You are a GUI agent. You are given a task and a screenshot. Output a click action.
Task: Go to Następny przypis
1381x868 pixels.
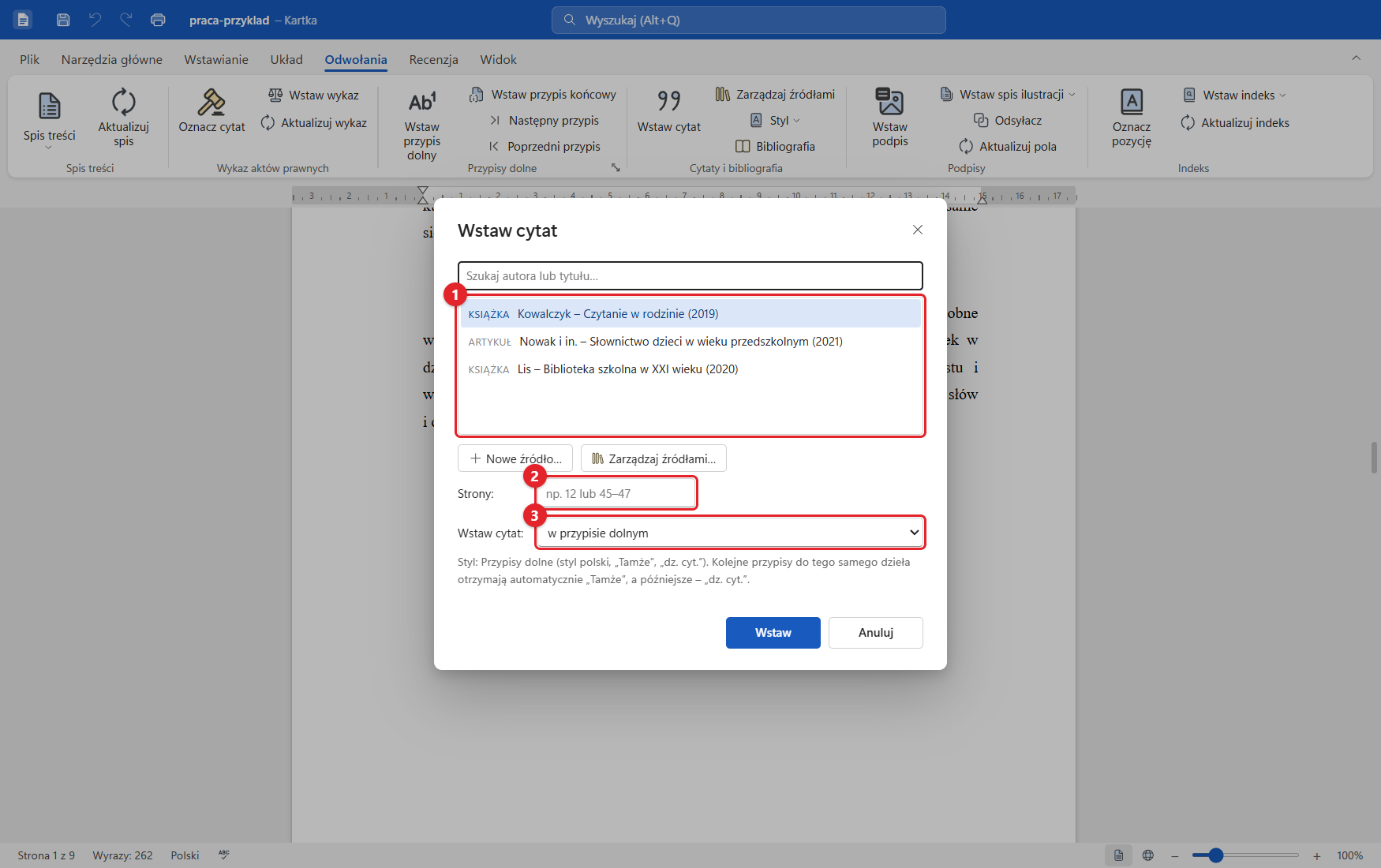tap(545, 121)
